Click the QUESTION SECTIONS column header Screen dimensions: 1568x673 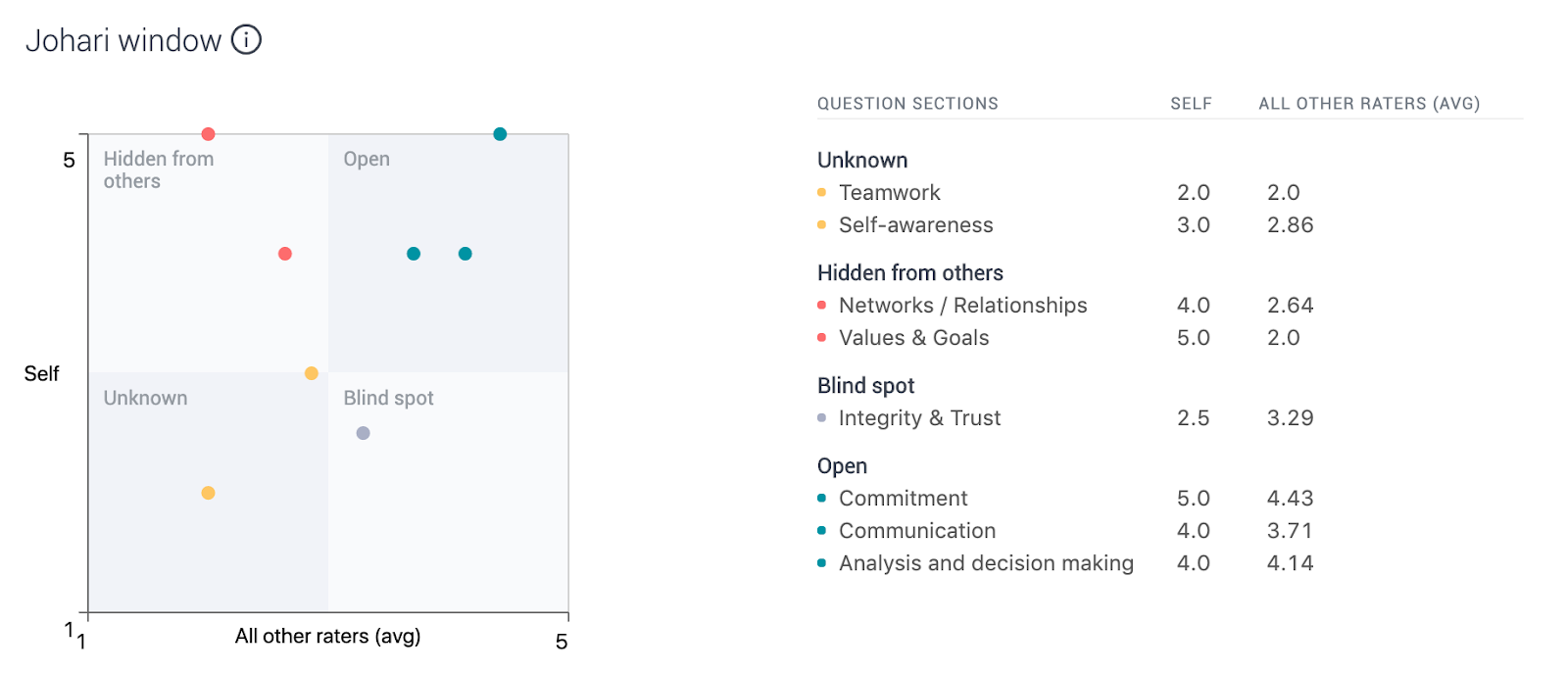click(x=907, y=104)
